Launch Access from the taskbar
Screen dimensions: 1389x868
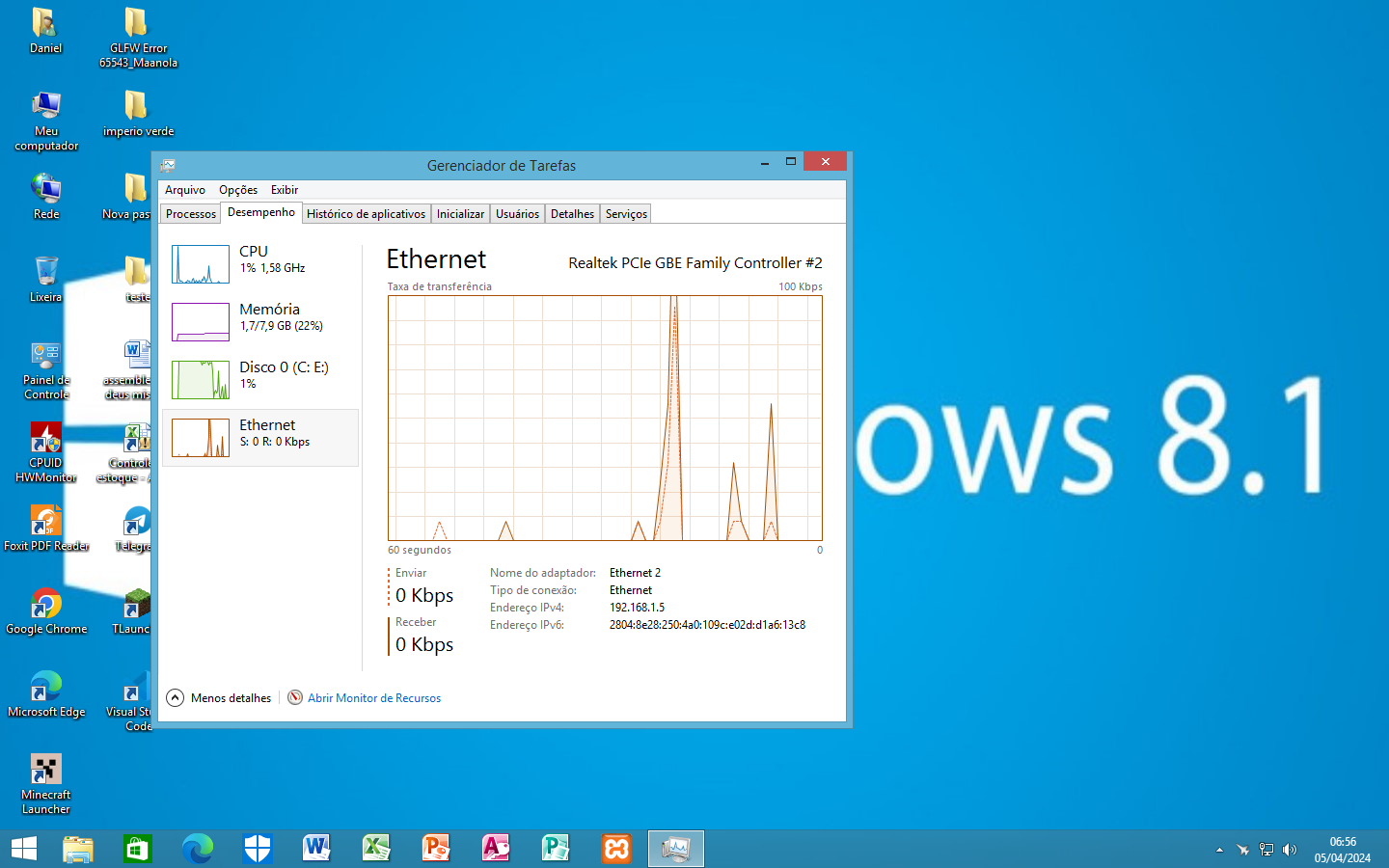496,849
